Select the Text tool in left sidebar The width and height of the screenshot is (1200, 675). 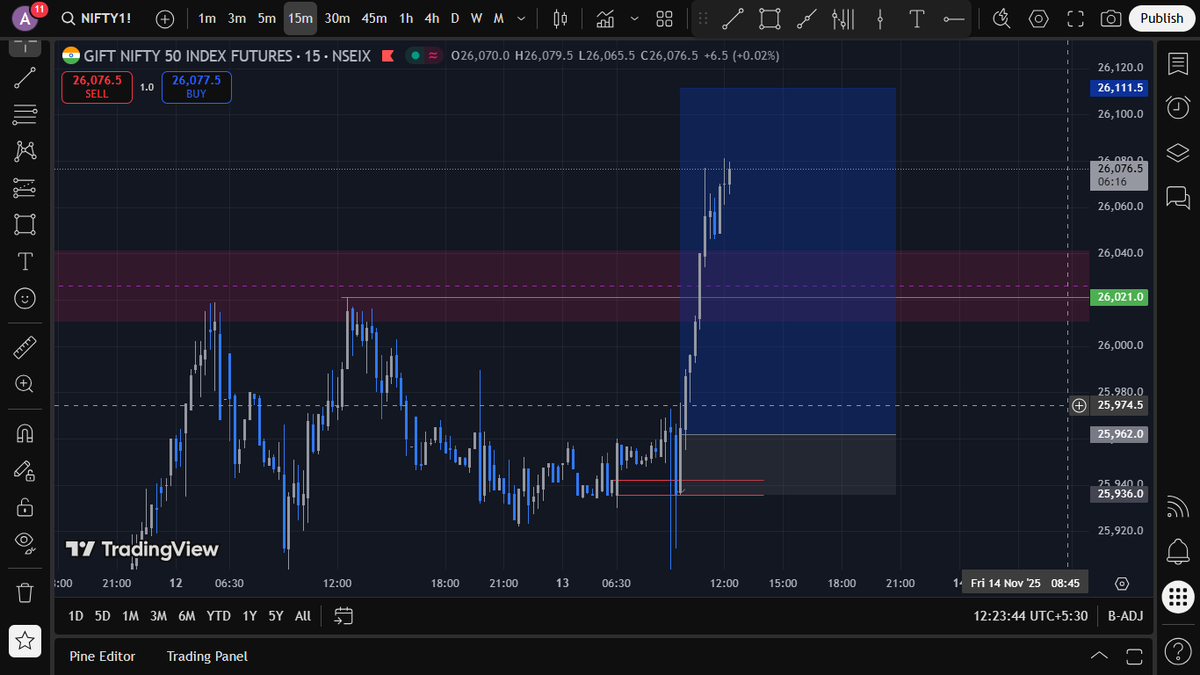25,261
